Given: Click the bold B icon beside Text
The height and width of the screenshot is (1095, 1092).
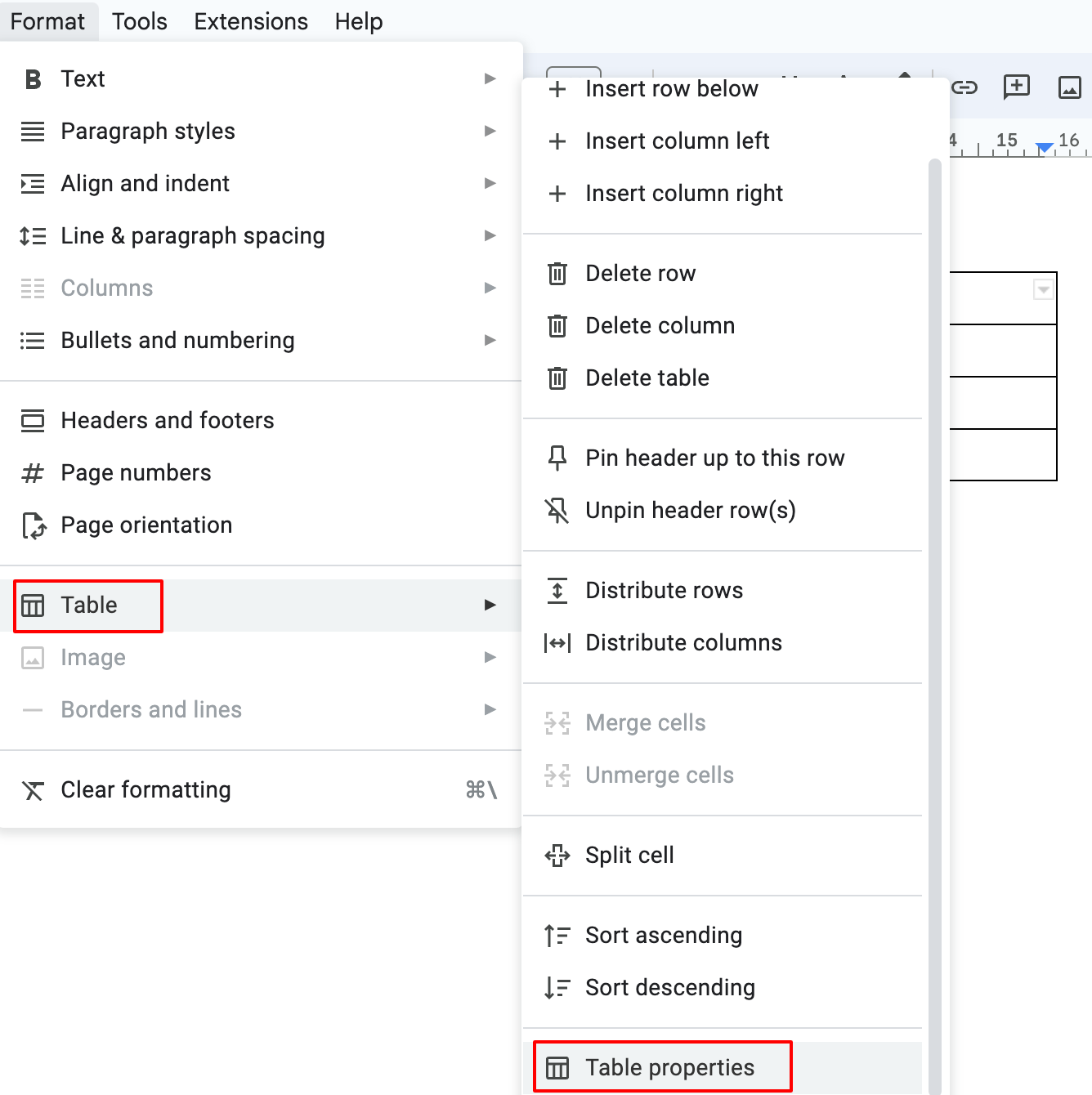Looking at the screenshot, I should click(33, 78).
